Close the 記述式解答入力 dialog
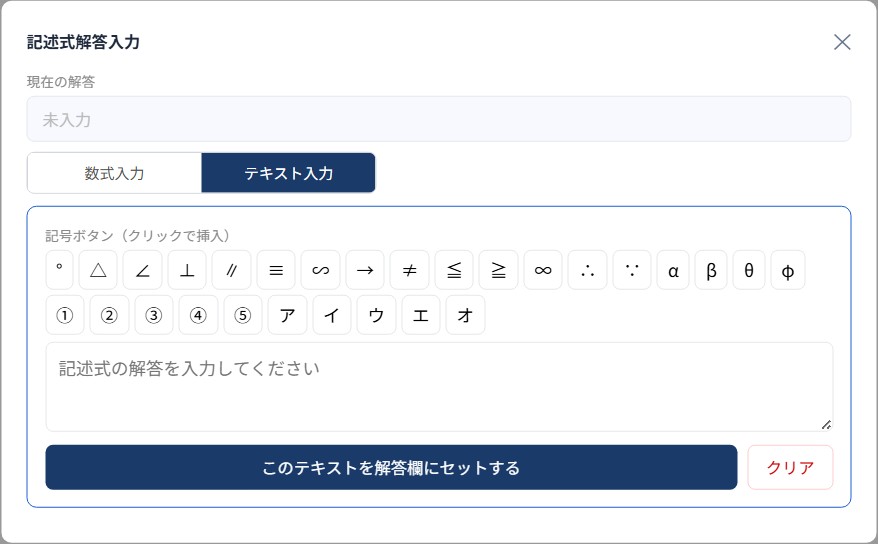The image size is (878, 544). (x=842, y=42)
